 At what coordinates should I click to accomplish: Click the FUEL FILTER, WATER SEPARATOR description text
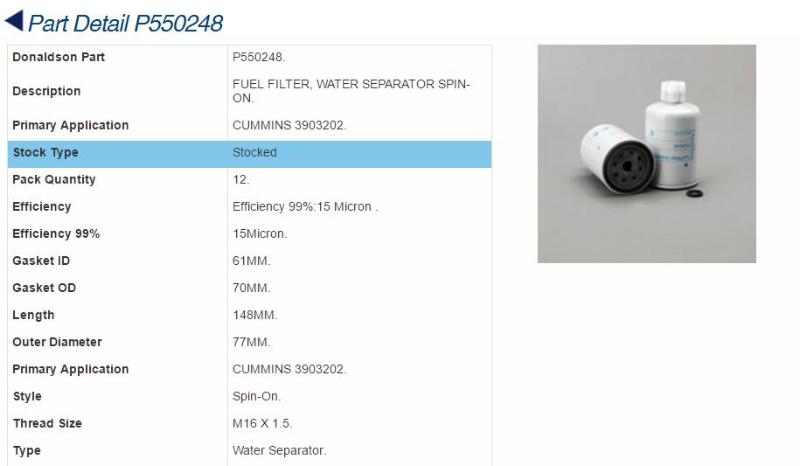point(351,91)
